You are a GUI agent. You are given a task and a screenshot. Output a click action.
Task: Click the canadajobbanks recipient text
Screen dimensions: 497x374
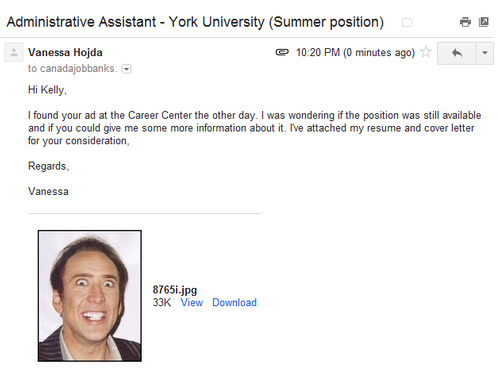[x=73, y=68]
